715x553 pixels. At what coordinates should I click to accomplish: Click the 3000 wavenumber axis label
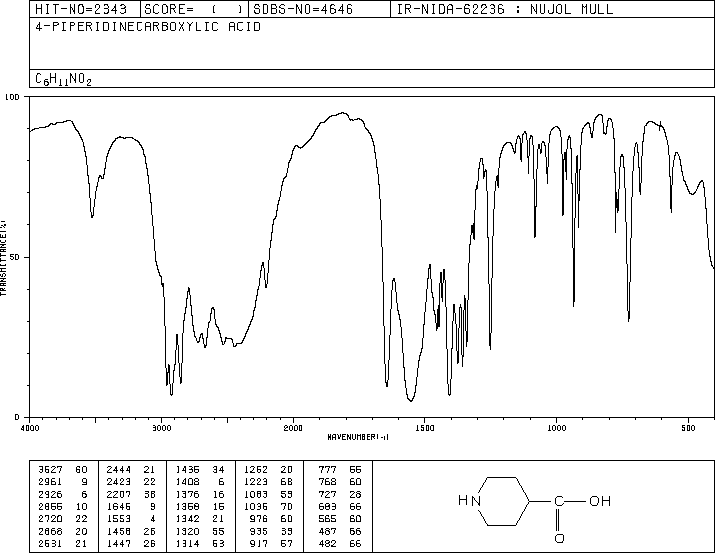[161, 428]
